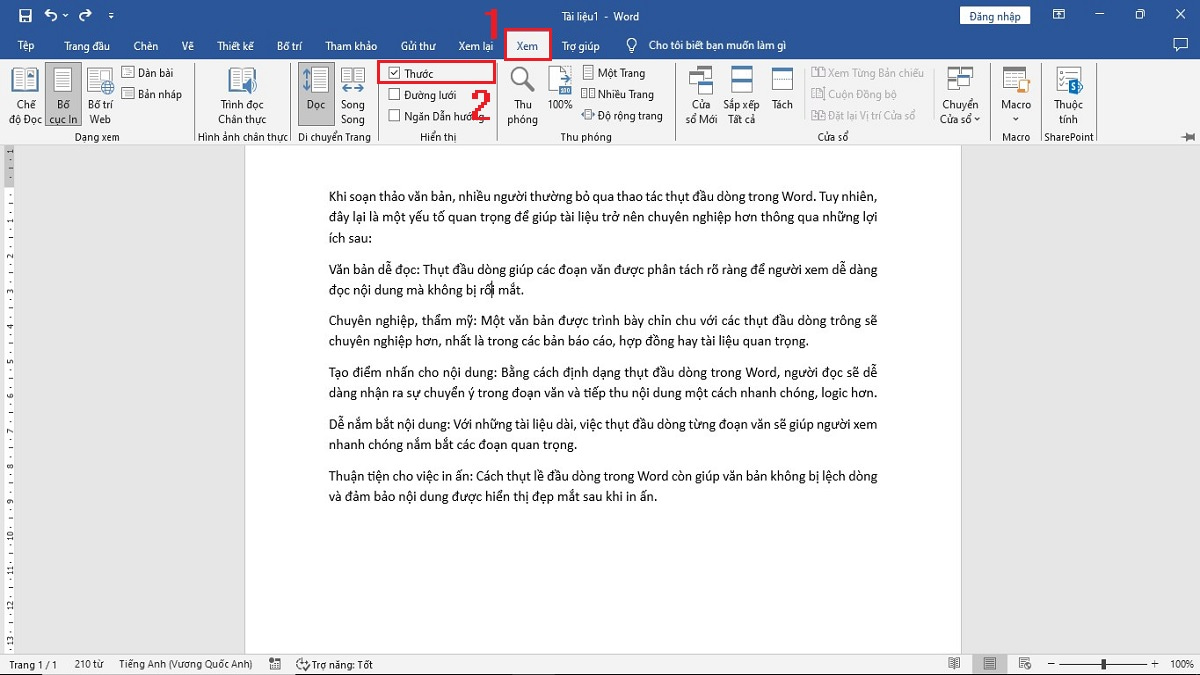Uncheck the Thước ruler checkbox

395,73
